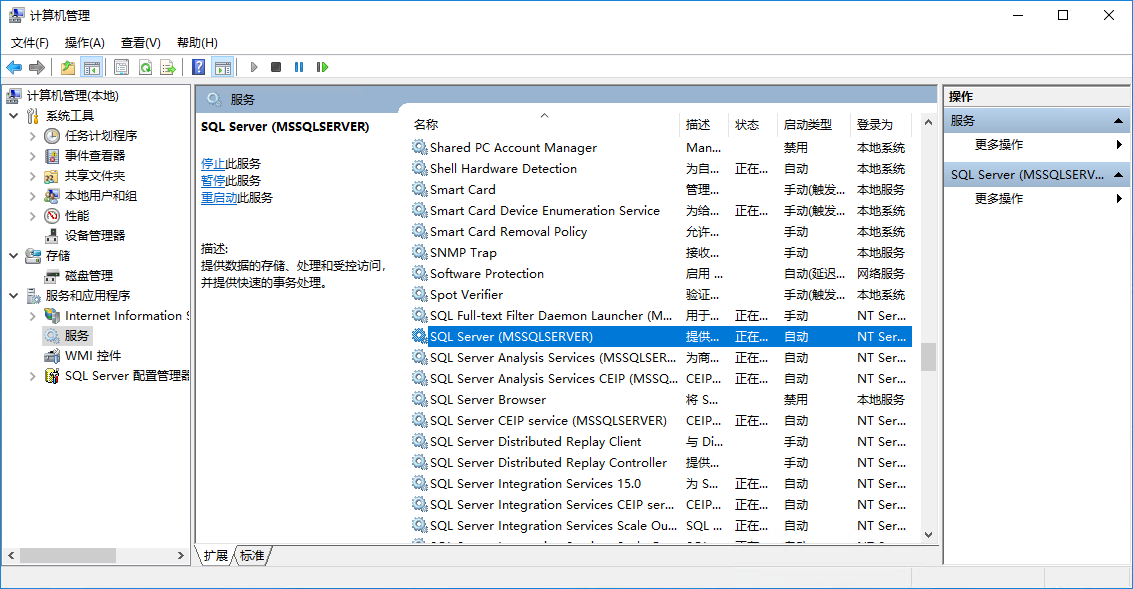Expand the SQL Server 配置管理器 tree node

[33, 376]
